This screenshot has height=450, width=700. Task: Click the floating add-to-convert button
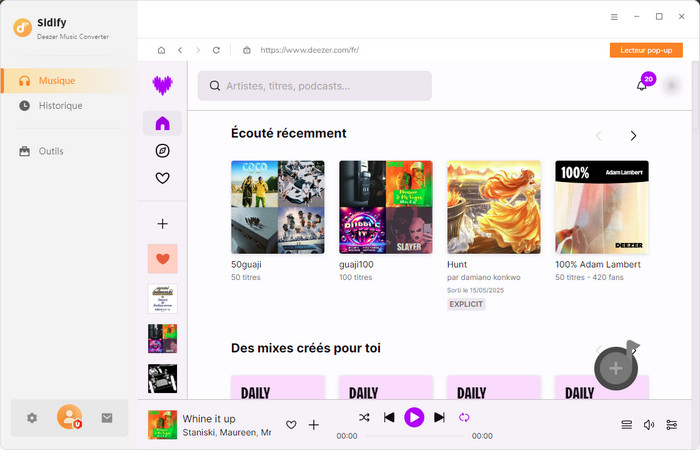point(616,368)
